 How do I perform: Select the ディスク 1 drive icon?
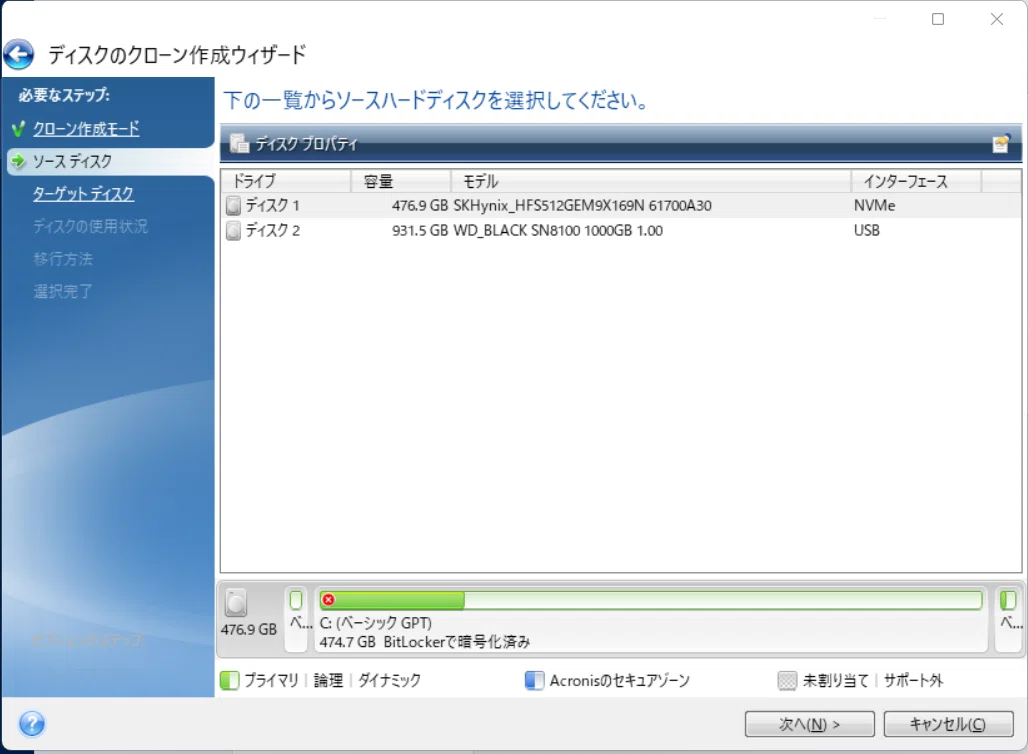233,206
